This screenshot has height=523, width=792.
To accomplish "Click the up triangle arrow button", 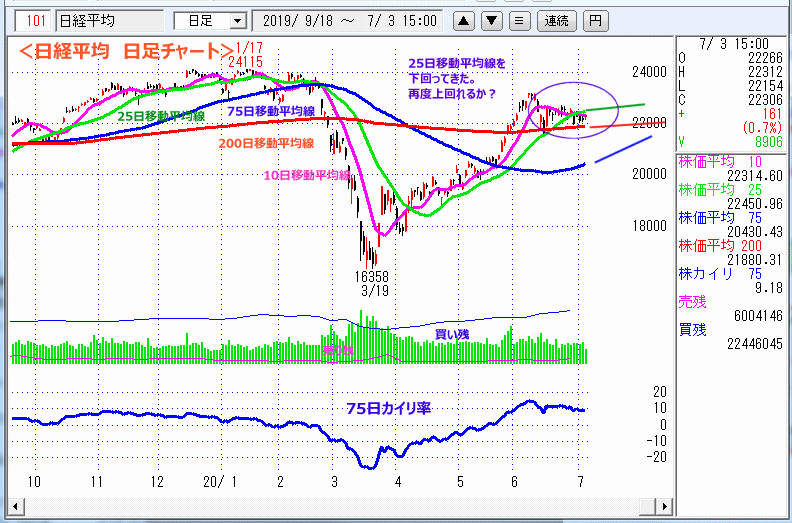I will click(465, 20).
